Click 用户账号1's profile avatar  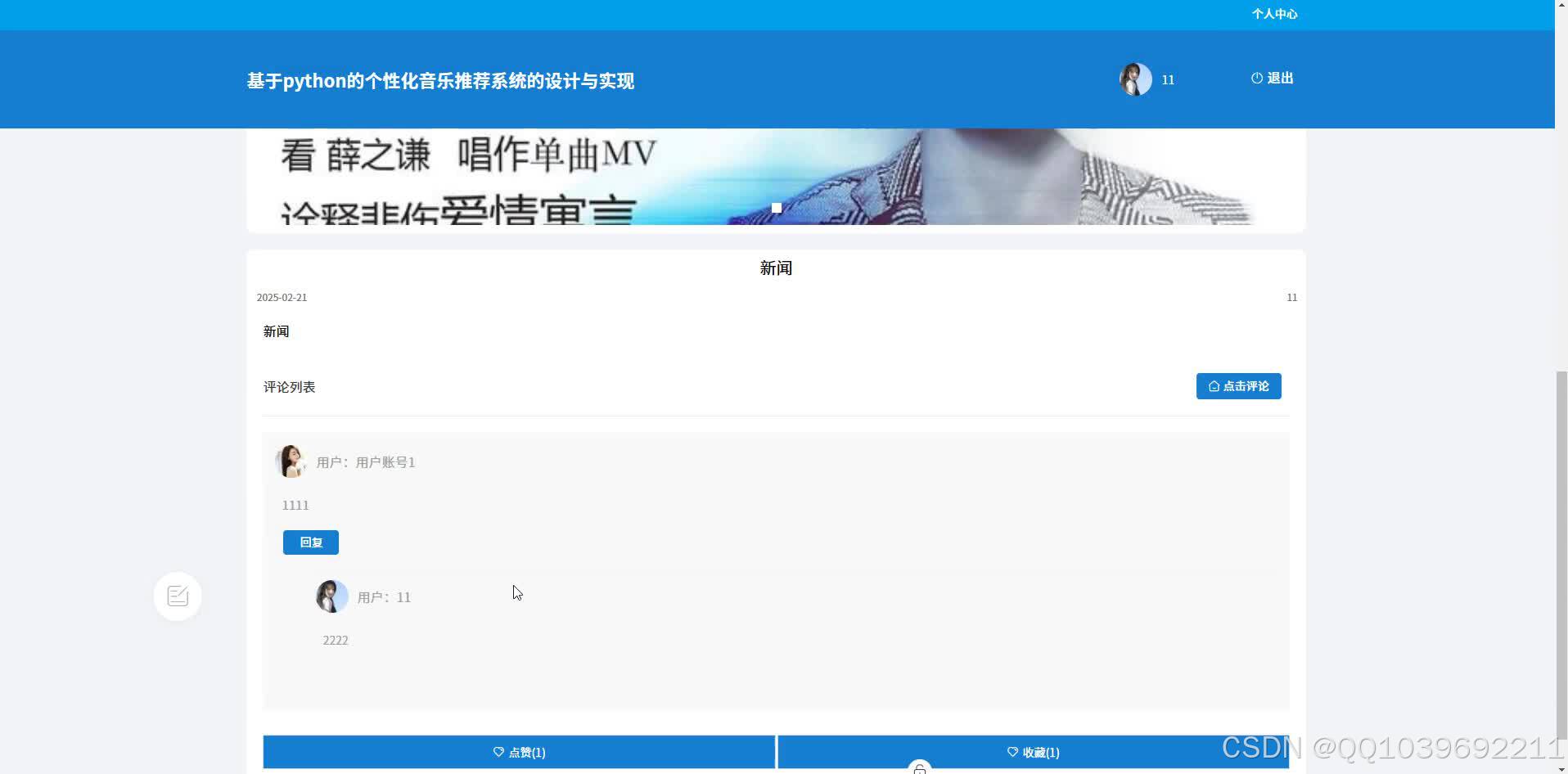291,461
